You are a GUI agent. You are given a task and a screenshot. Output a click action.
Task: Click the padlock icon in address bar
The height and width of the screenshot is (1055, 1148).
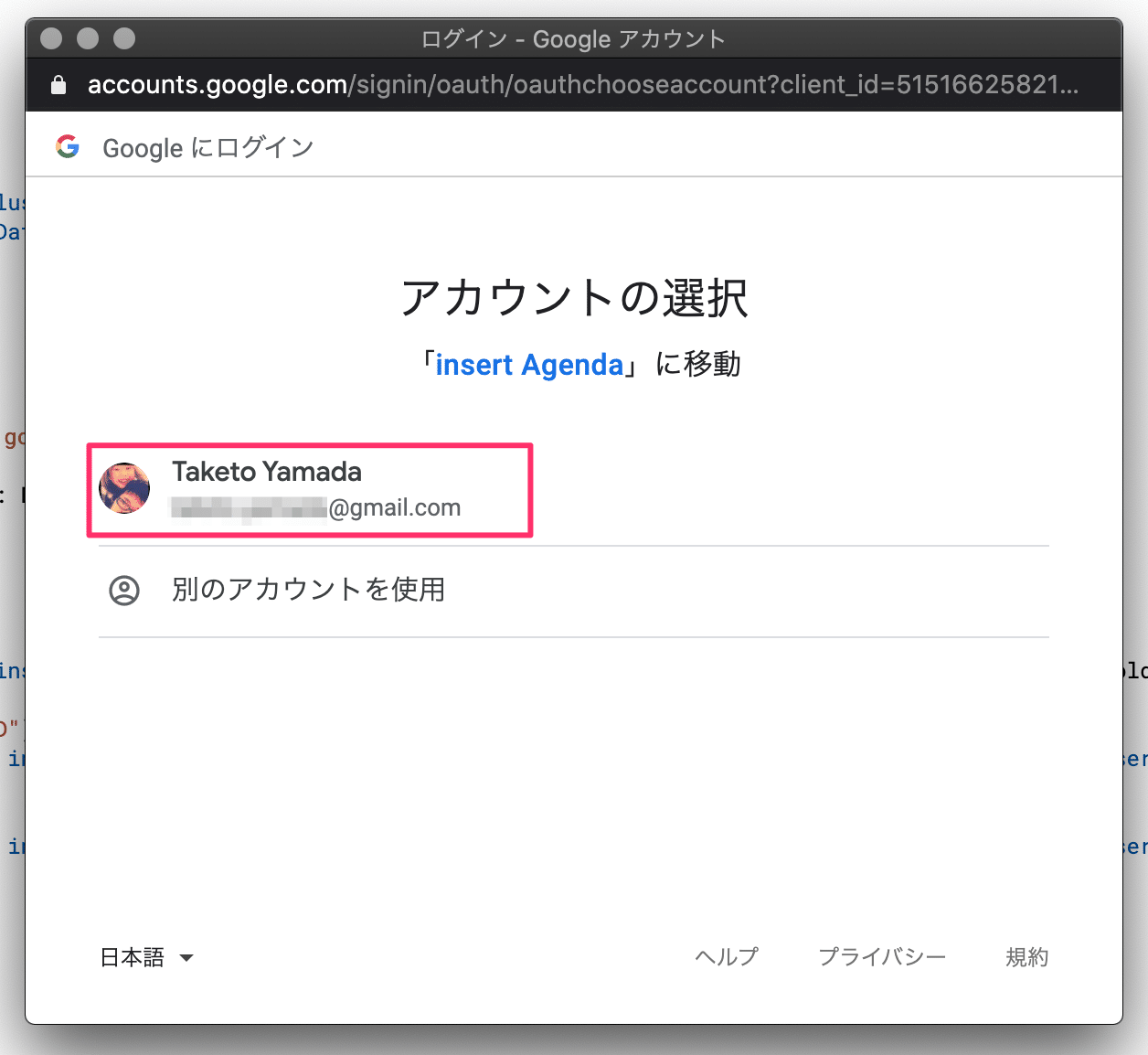click(58, 85)
